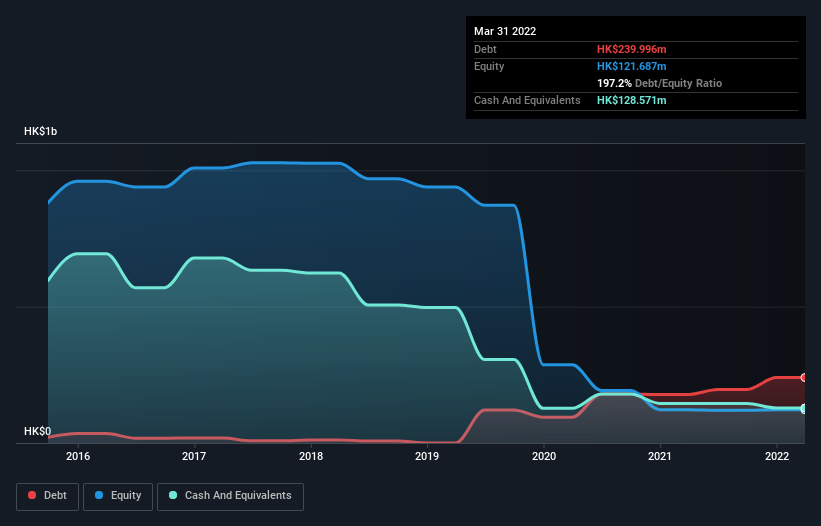Toggle Cash And Equivalents legend button
Image resolution: width=821 pixels, height=526 pixels.
point(230,496)
